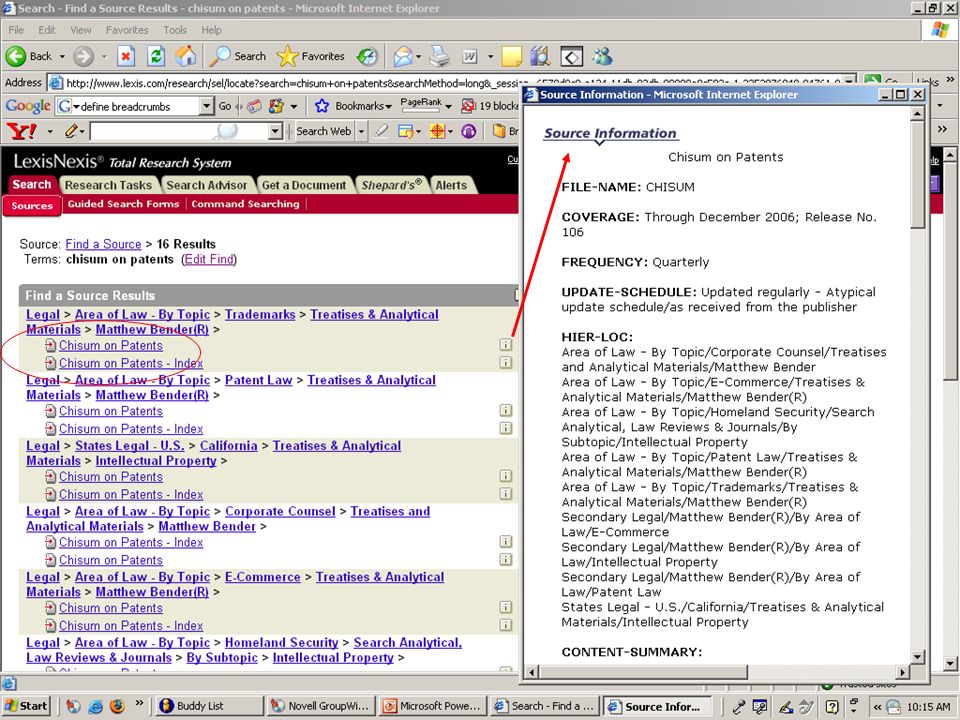Open the IE Search magnifier button
This screenshot has width=960, height=720.
[238, 56]
